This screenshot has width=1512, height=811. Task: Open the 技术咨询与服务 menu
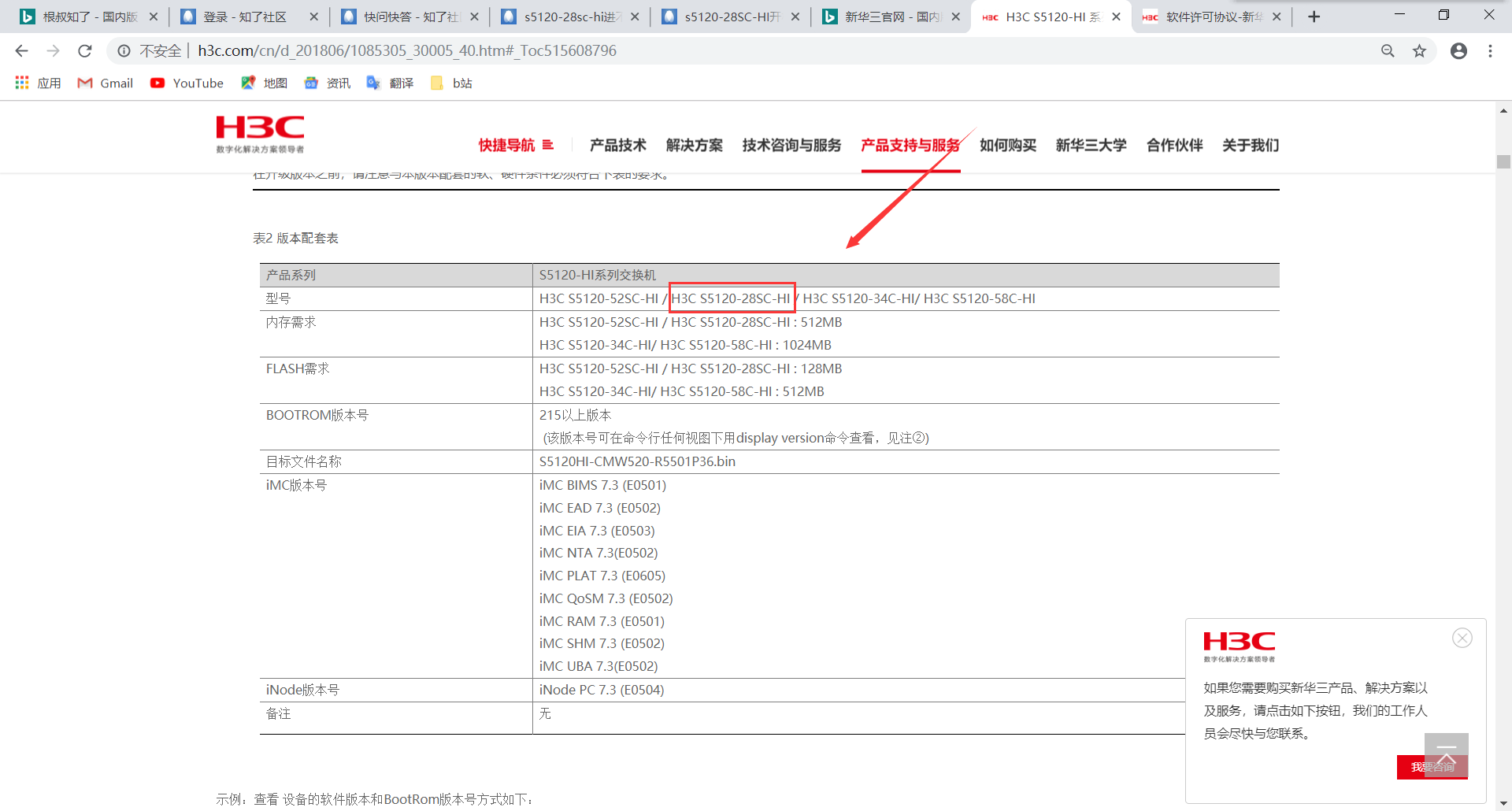pyautogui.click(x=791, y=145)
